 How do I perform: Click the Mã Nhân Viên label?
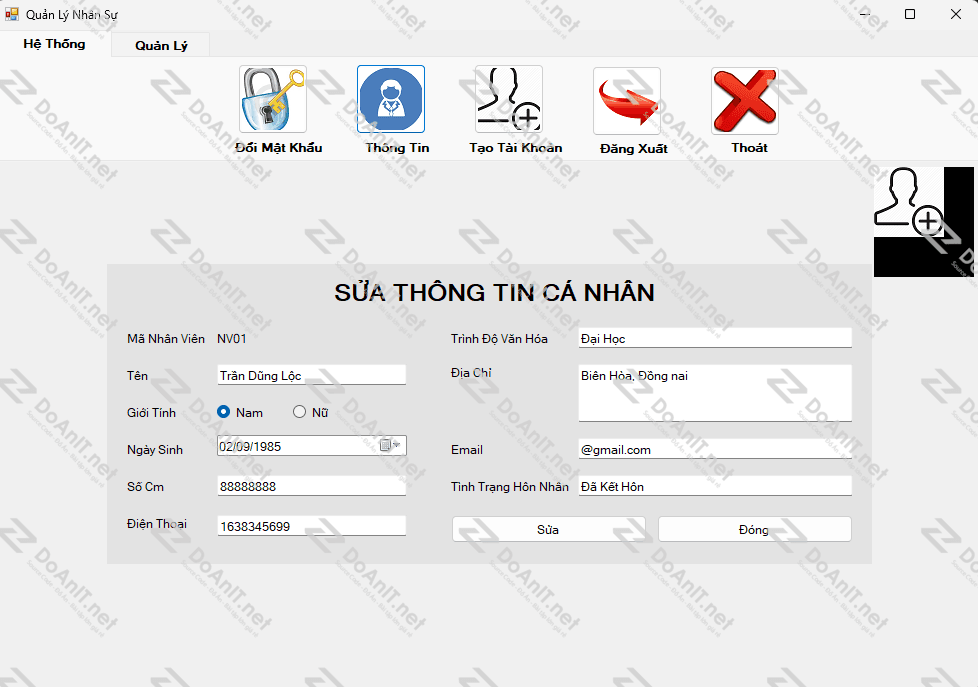point(166,339)
